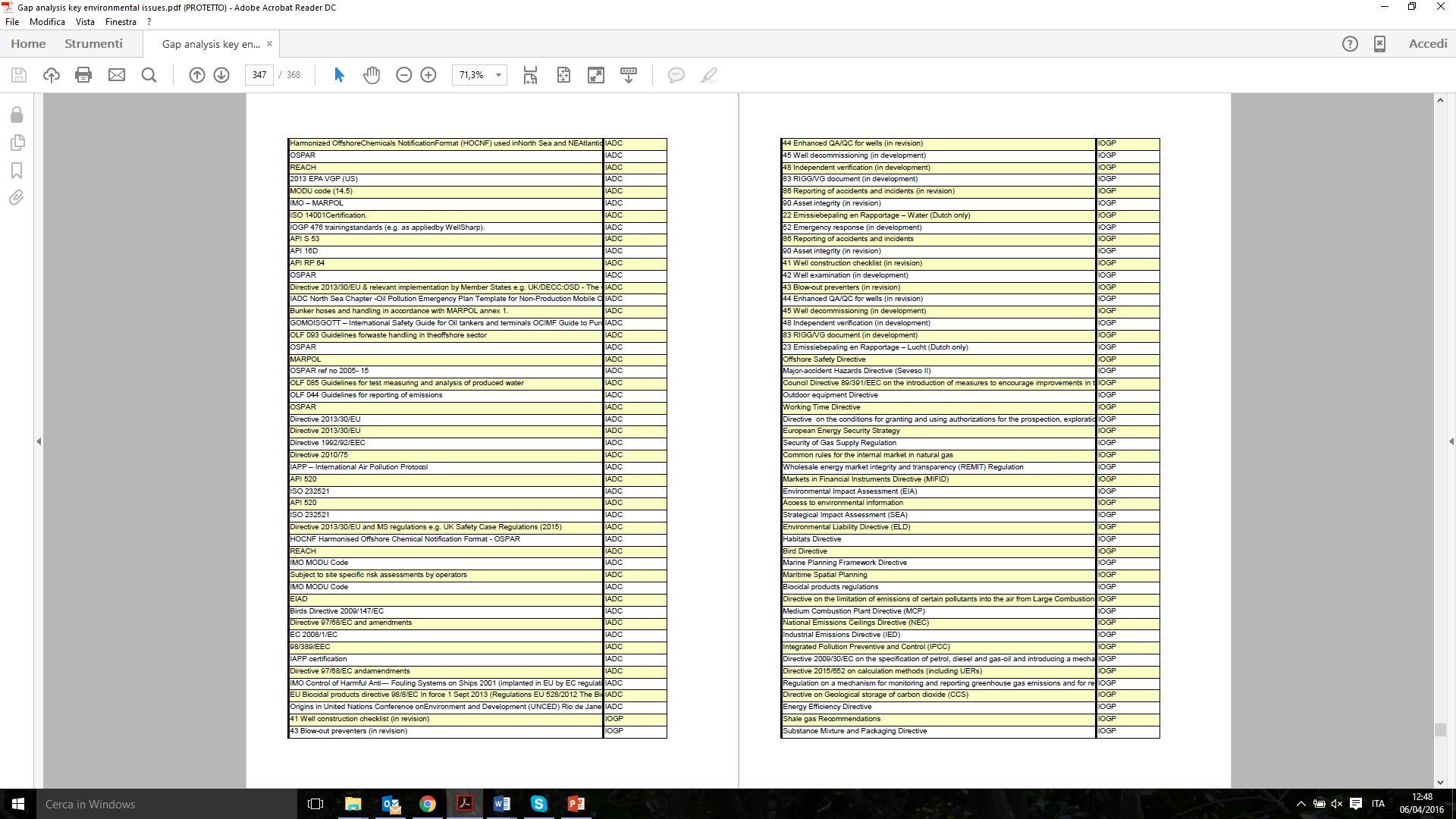Open the Action Center notifications icon
The height and width of the screenshot is (819, 1456).
(1356, 804)
